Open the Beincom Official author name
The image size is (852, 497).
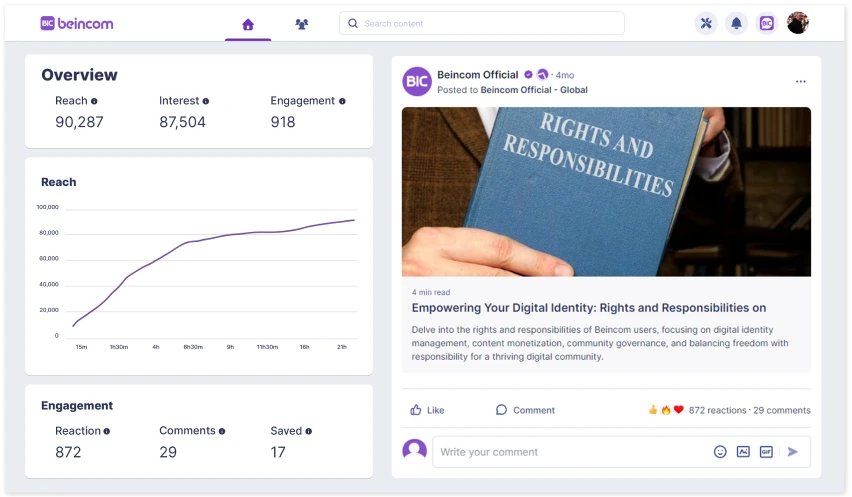(x=478, y=75)
